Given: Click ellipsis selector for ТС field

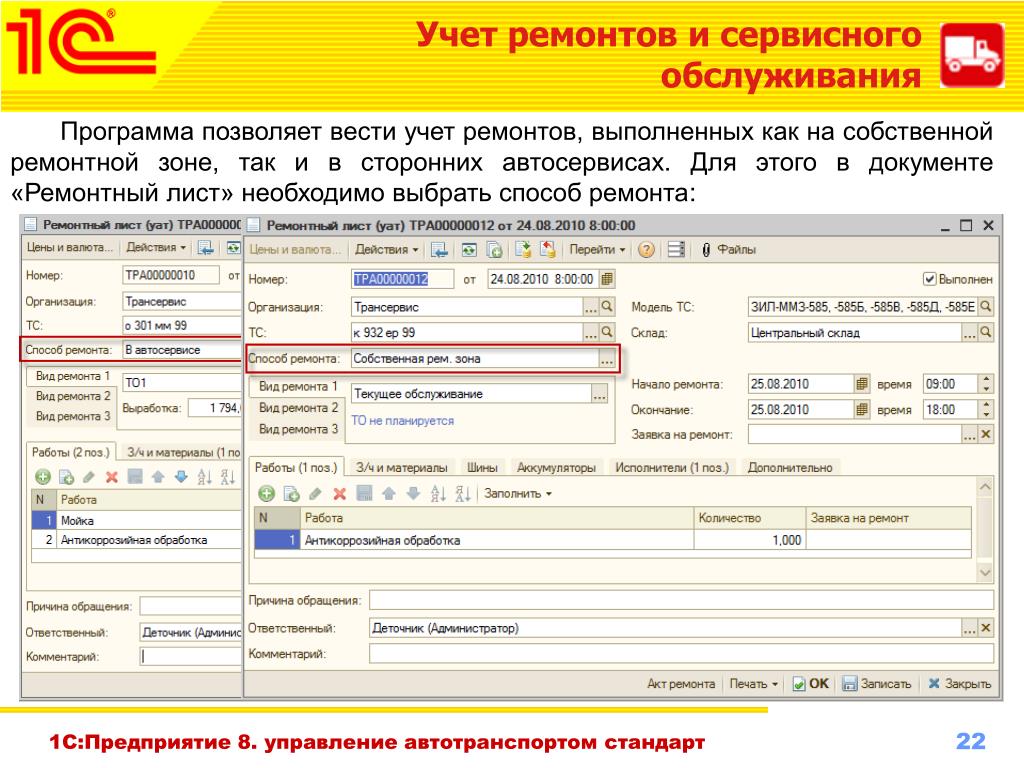Looking at the screenshot, I should 590,332.
